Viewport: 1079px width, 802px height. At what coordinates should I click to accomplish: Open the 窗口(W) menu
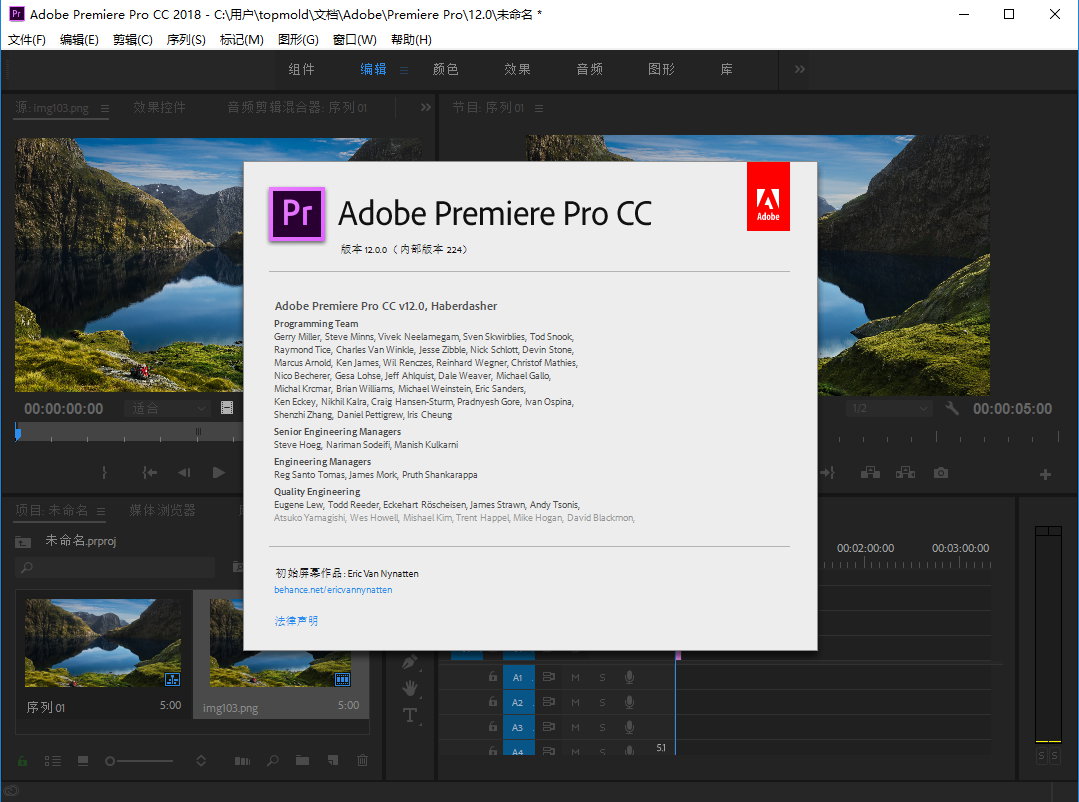(355, 39)
